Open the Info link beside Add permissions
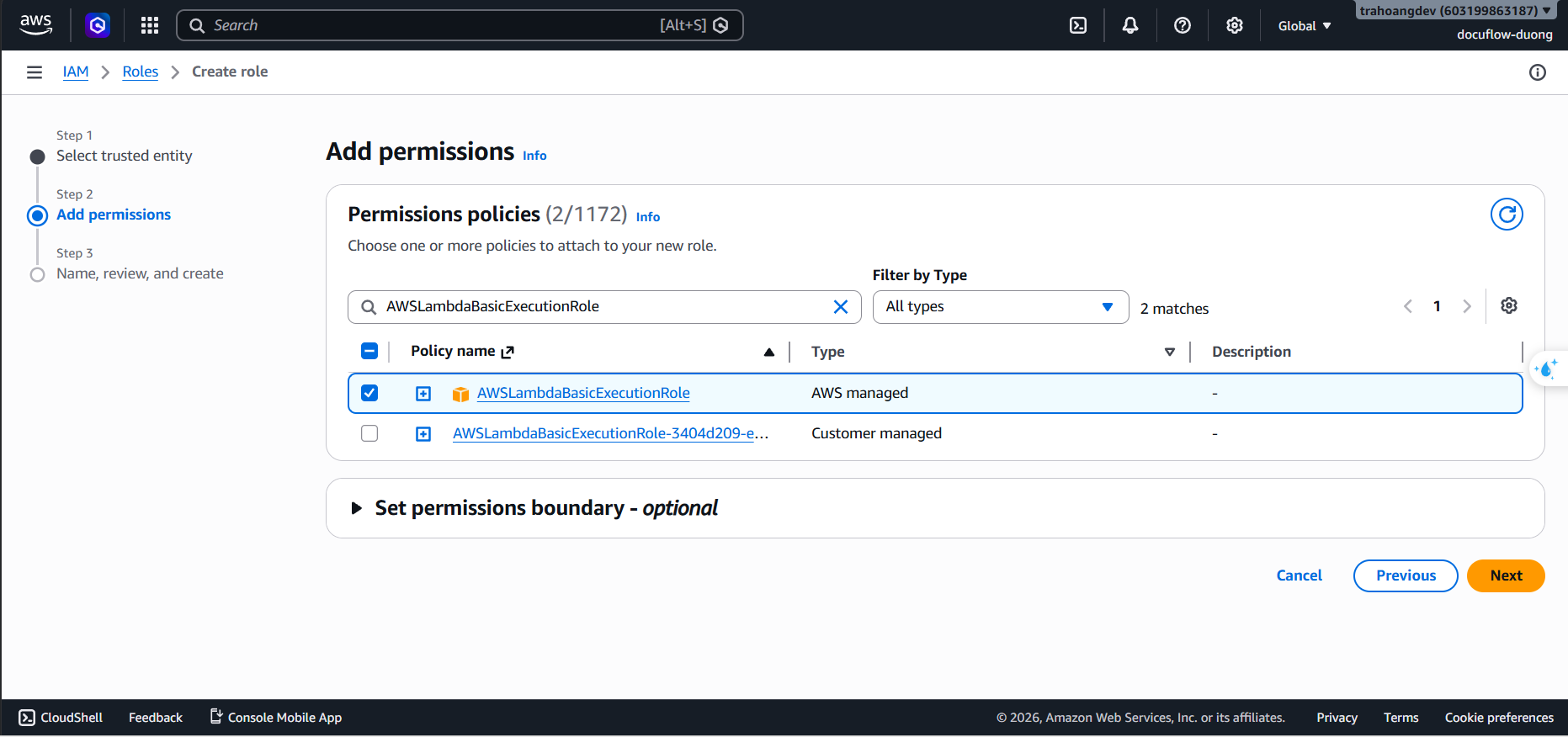The width and height of the screenshot is (1568, 737). 534,156
